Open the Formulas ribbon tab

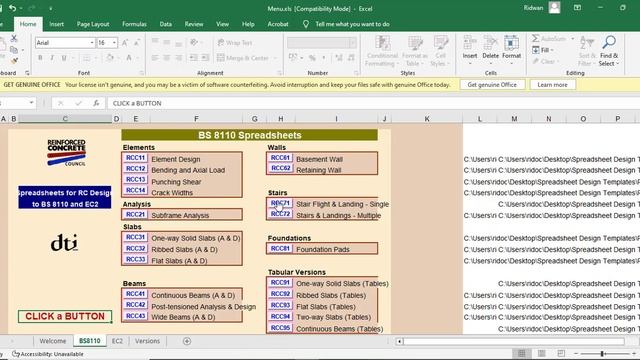(134, 24)
